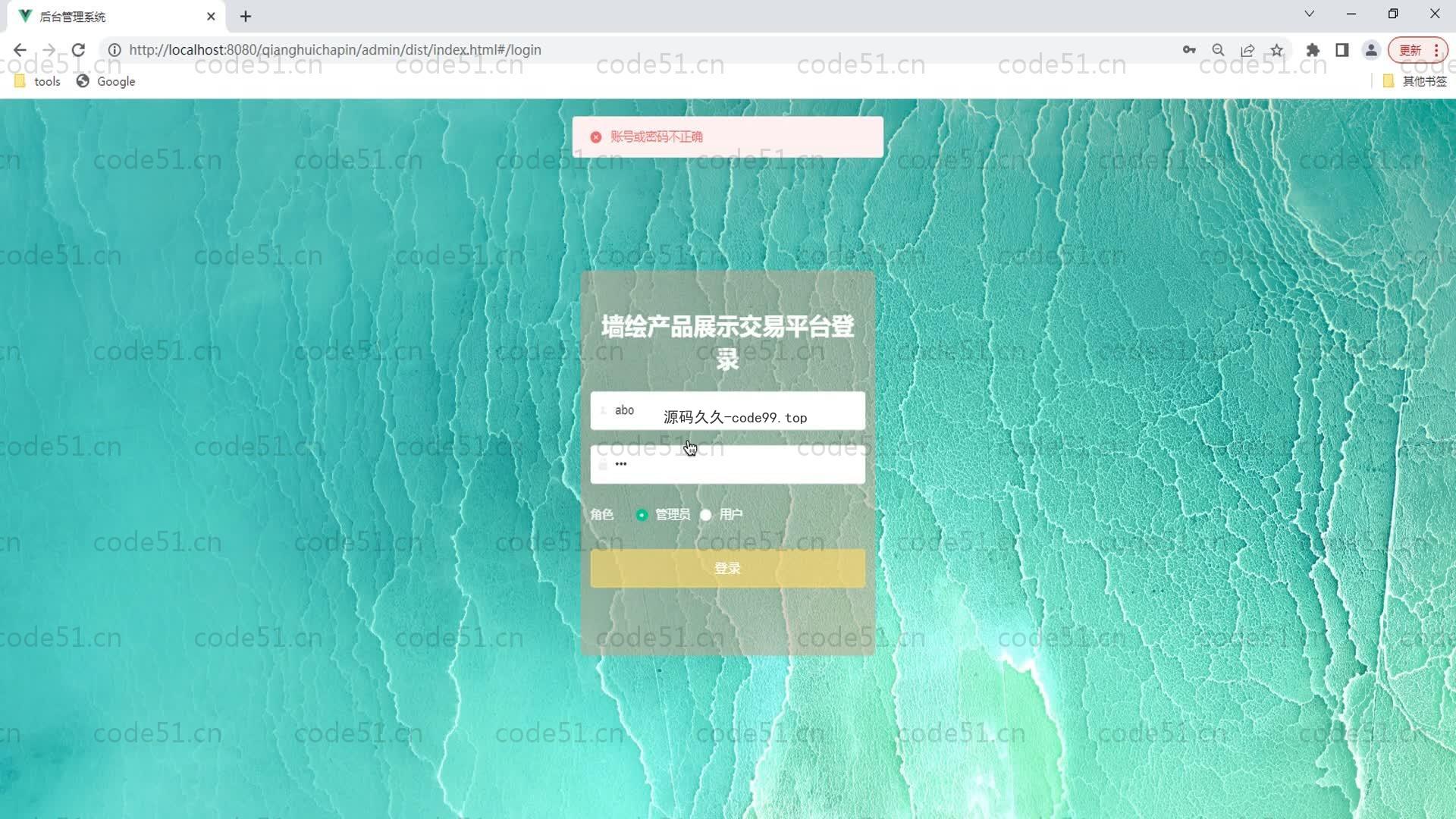This screenshot has height=819, width=1456.
Task: Close the browser window
Action: pos(1435,14)
